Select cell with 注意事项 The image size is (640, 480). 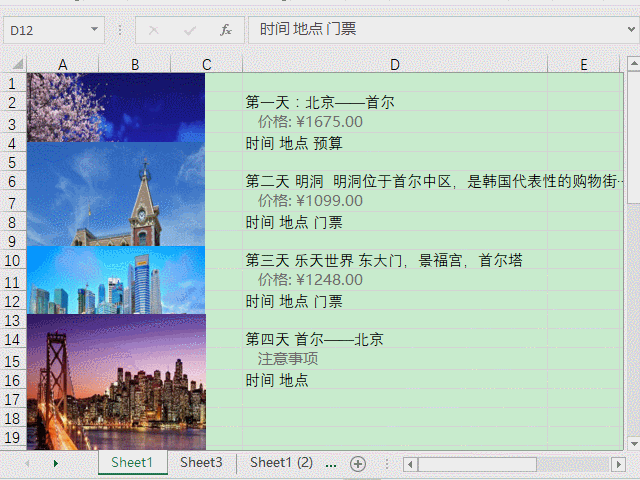[395, 359]
